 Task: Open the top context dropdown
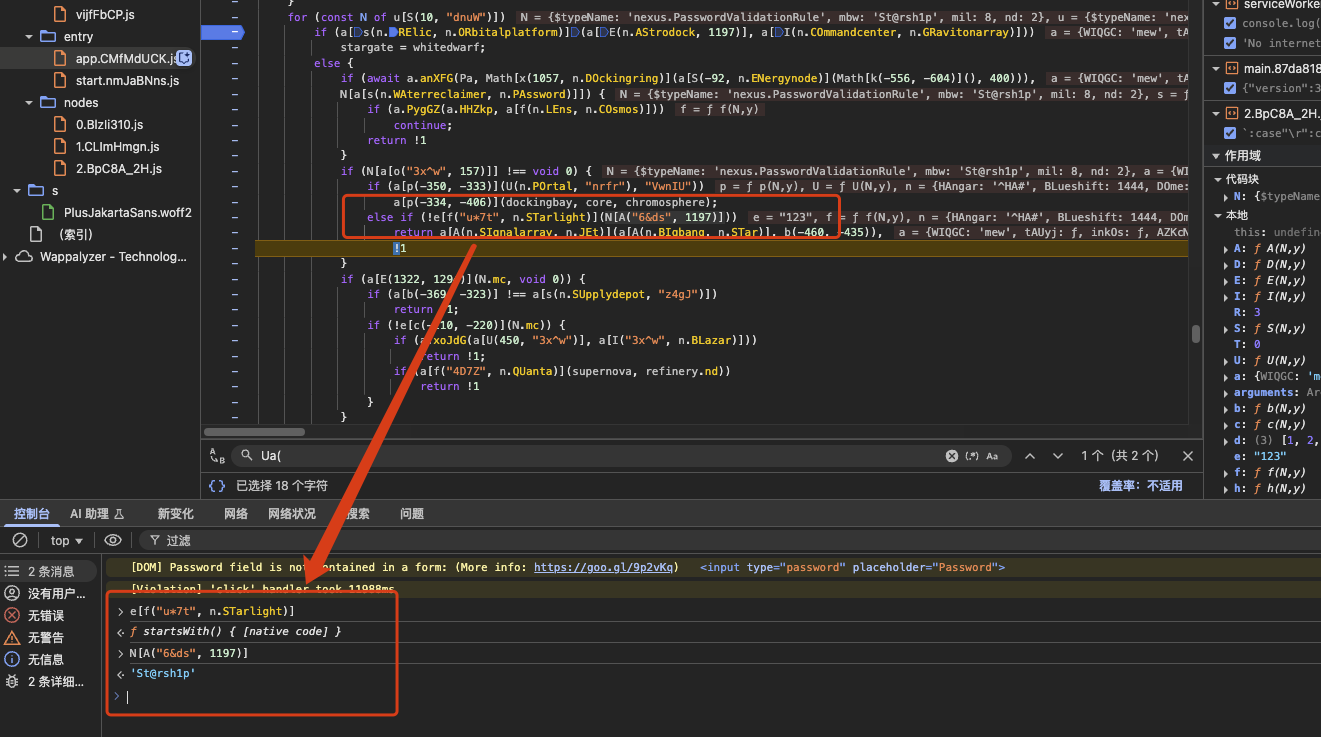coord(66,540)
